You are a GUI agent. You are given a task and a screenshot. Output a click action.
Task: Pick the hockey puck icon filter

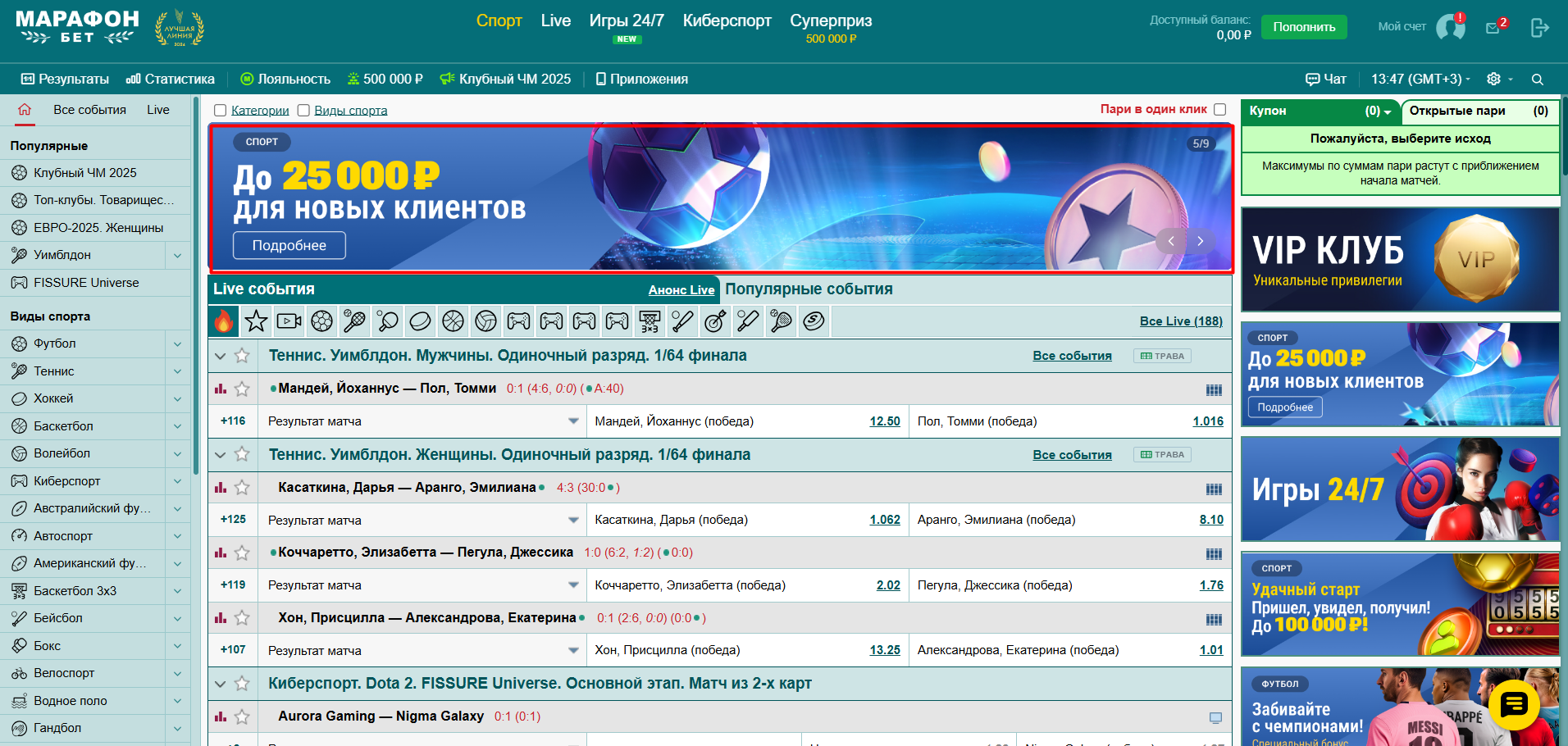point(421,321)
